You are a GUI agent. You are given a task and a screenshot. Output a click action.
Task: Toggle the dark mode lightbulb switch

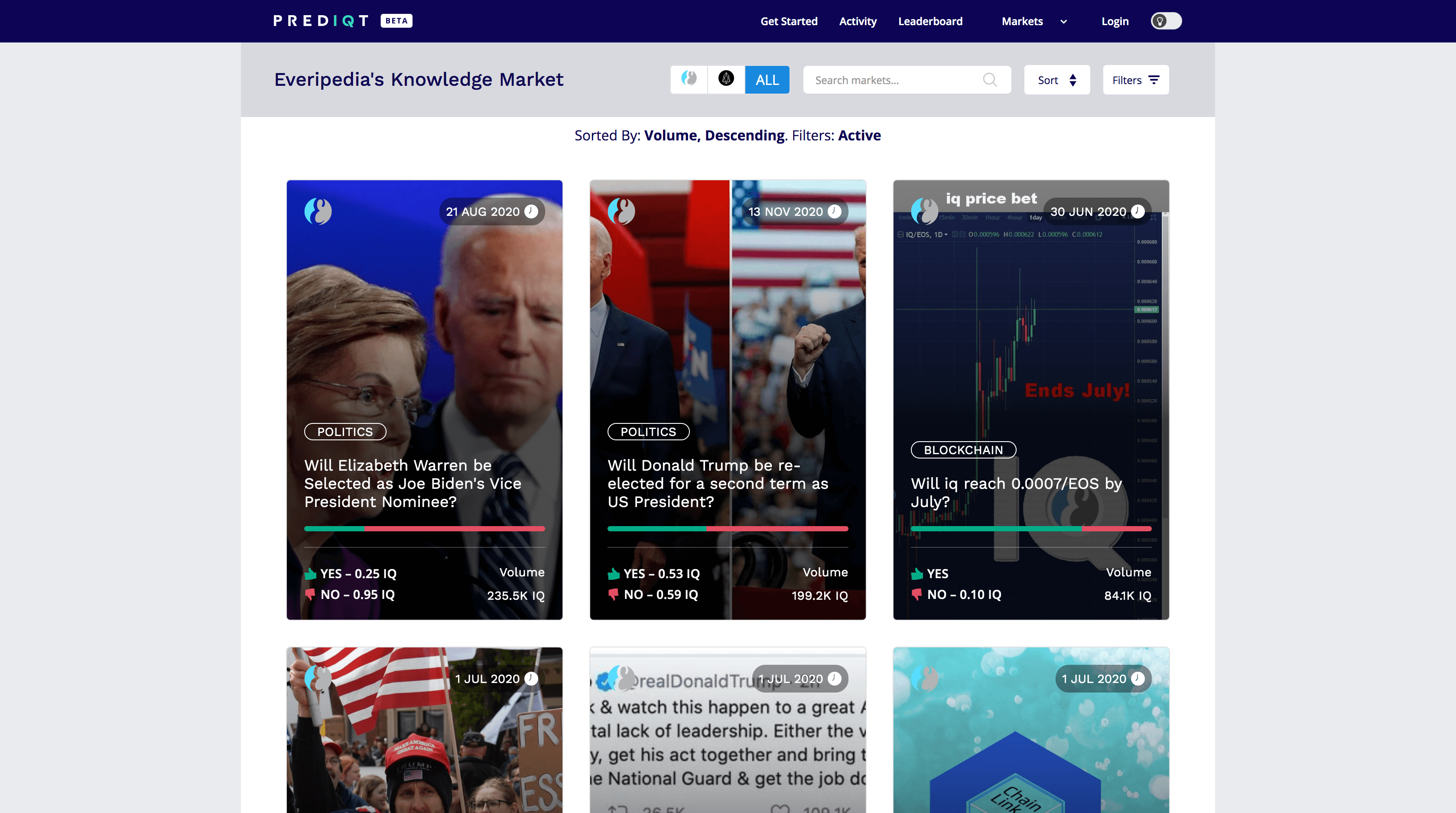pyautogui.click(x=1166, y=21)
